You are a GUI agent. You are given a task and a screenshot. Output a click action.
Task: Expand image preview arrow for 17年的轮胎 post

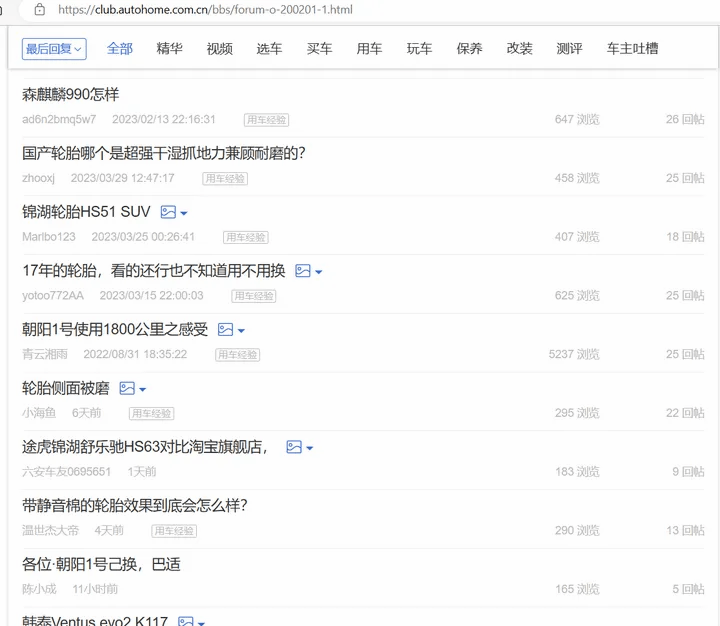pos(319,272)
